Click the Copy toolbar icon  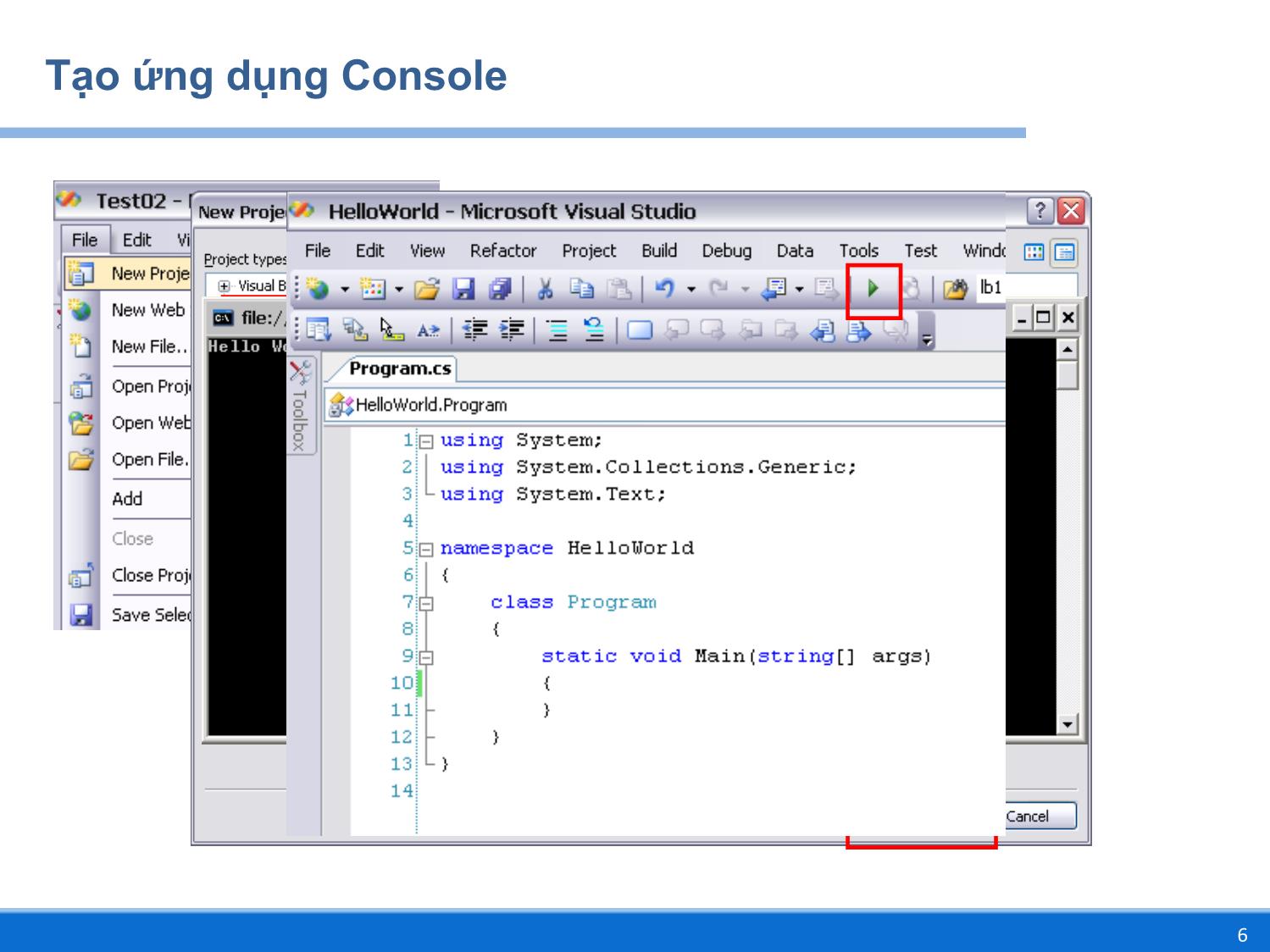[x=581, y=290]
